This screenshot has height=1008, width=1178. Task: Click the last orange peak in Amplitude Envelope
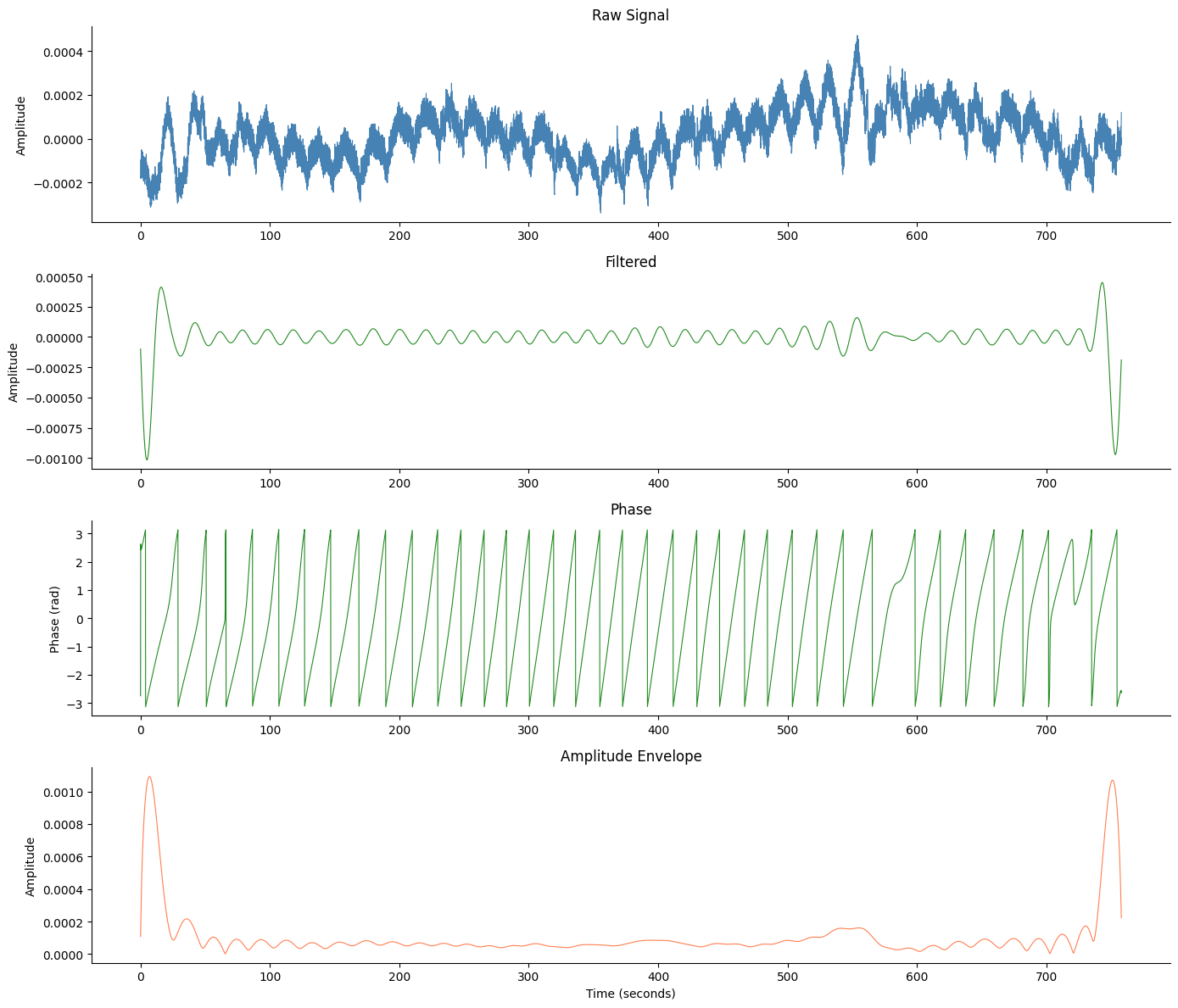click(x=1112, y=781)
